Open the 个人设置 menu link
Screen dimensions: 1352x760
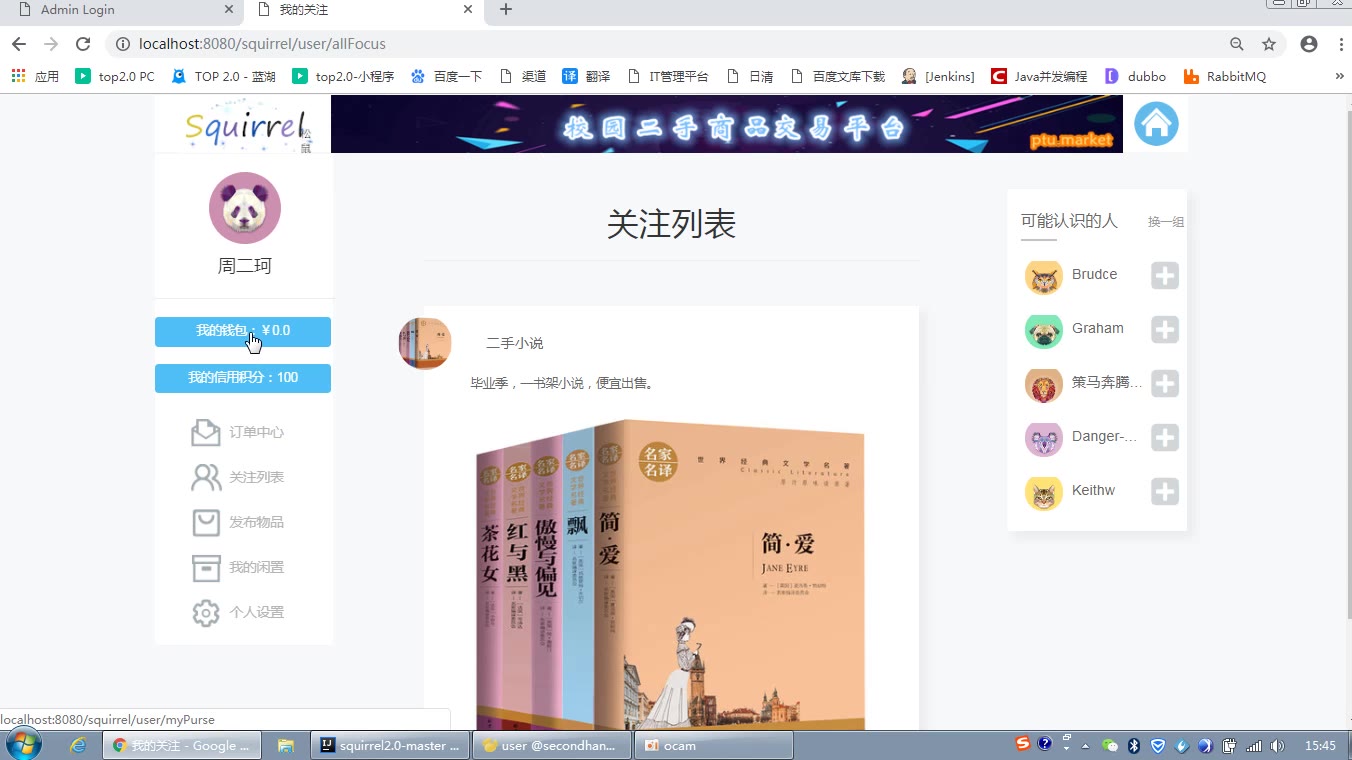pos(256,612)
